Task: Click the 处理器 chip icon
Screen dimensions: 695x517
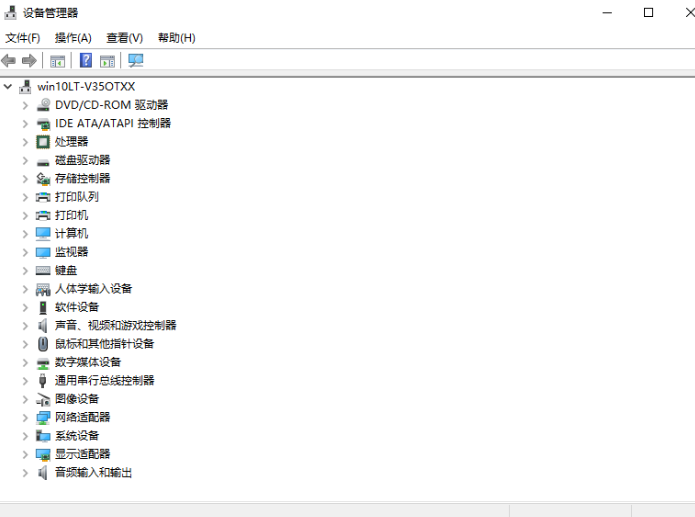Action: (43, 142)
